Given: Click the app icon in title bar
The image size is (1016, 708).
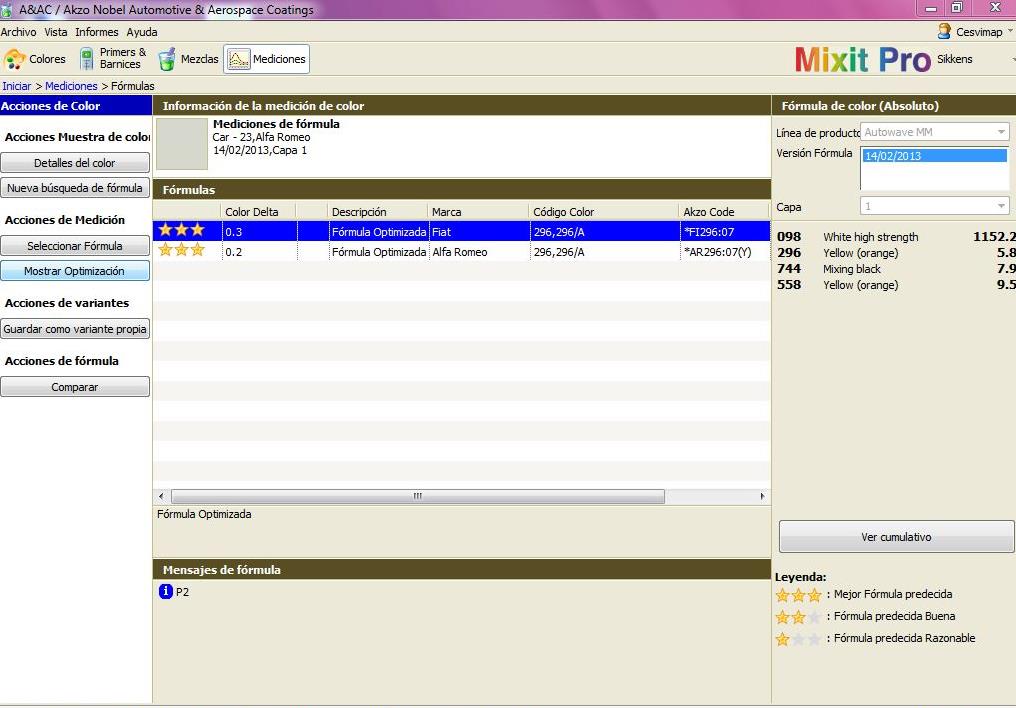Looking at the screenshot, I should pyautogui.click(x=7, y=10).
